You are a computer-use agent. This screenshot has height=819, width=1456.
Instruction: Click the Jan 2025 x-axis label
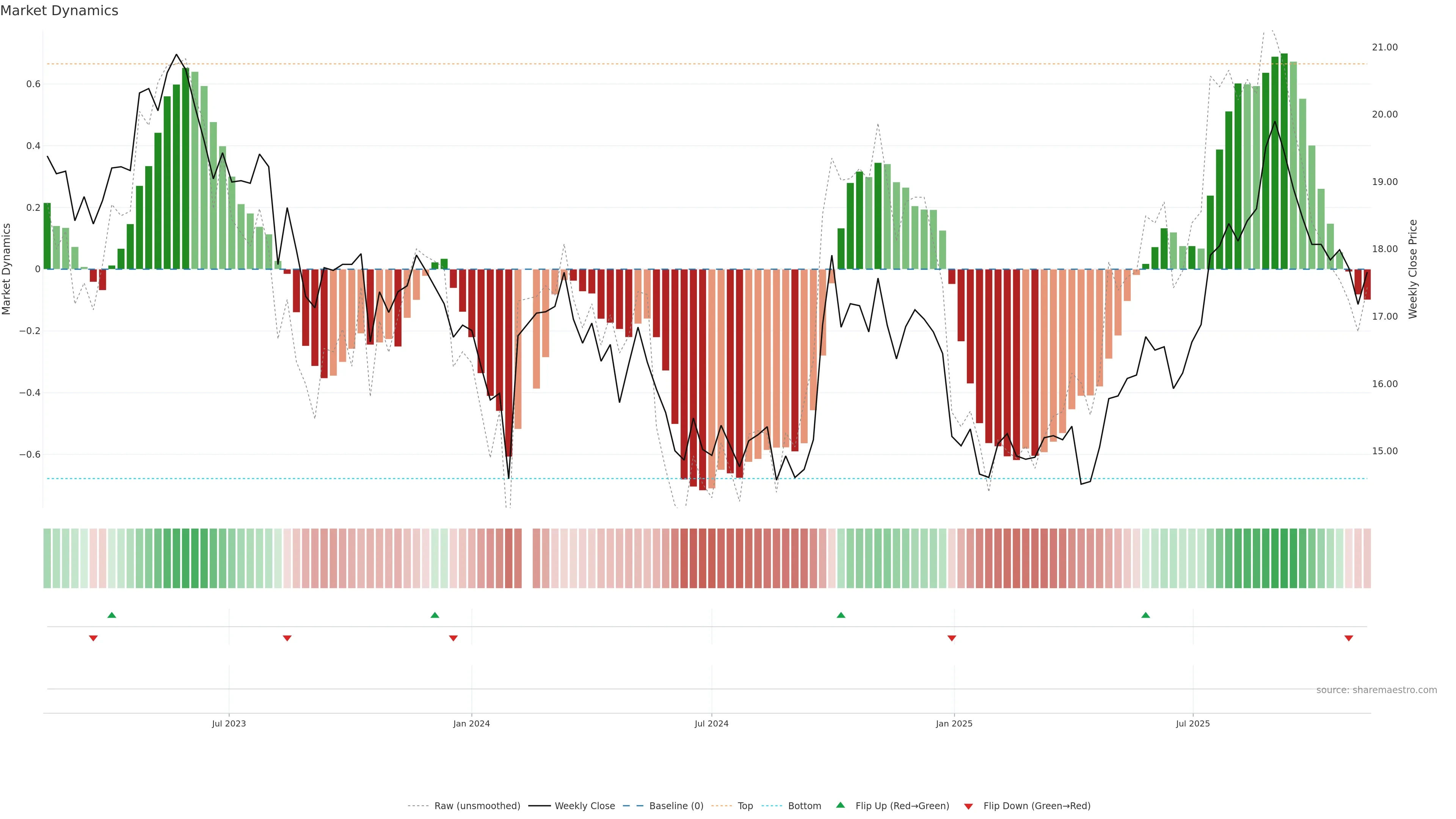[x=954, y=723]
